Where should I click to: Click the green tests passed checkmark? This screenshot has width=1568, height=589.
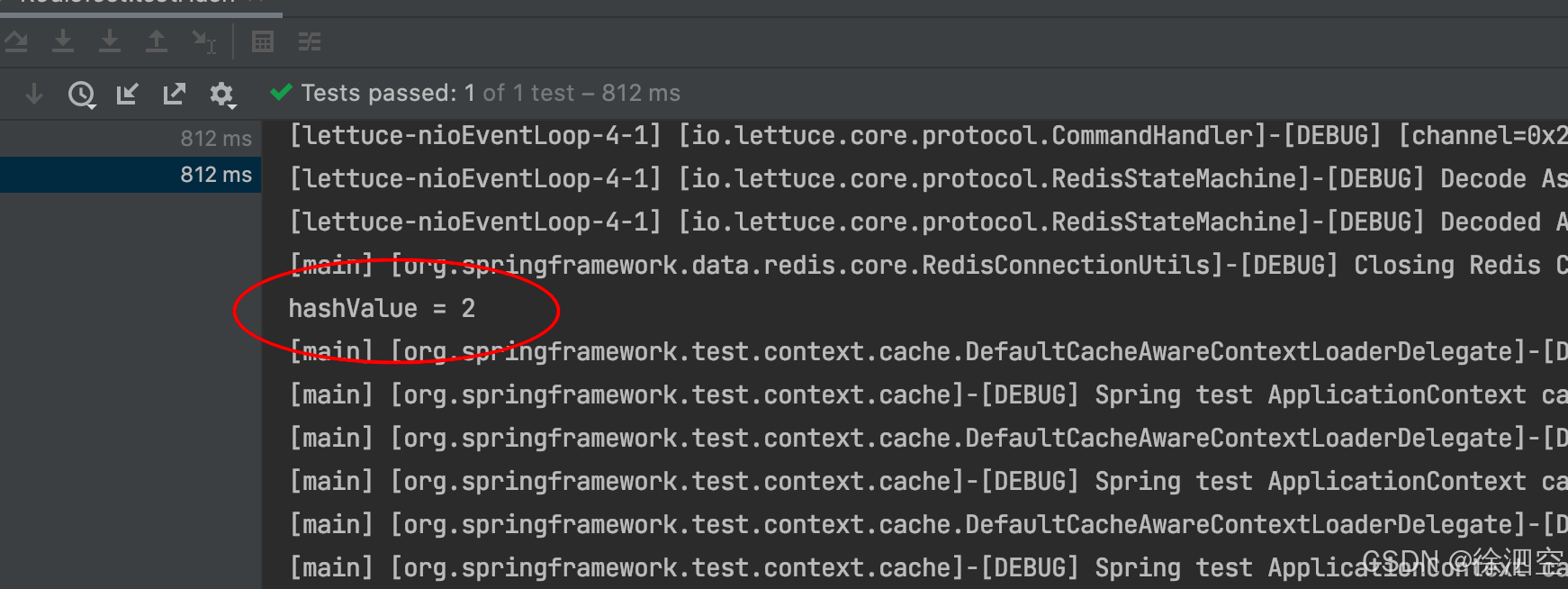point(281,93)
